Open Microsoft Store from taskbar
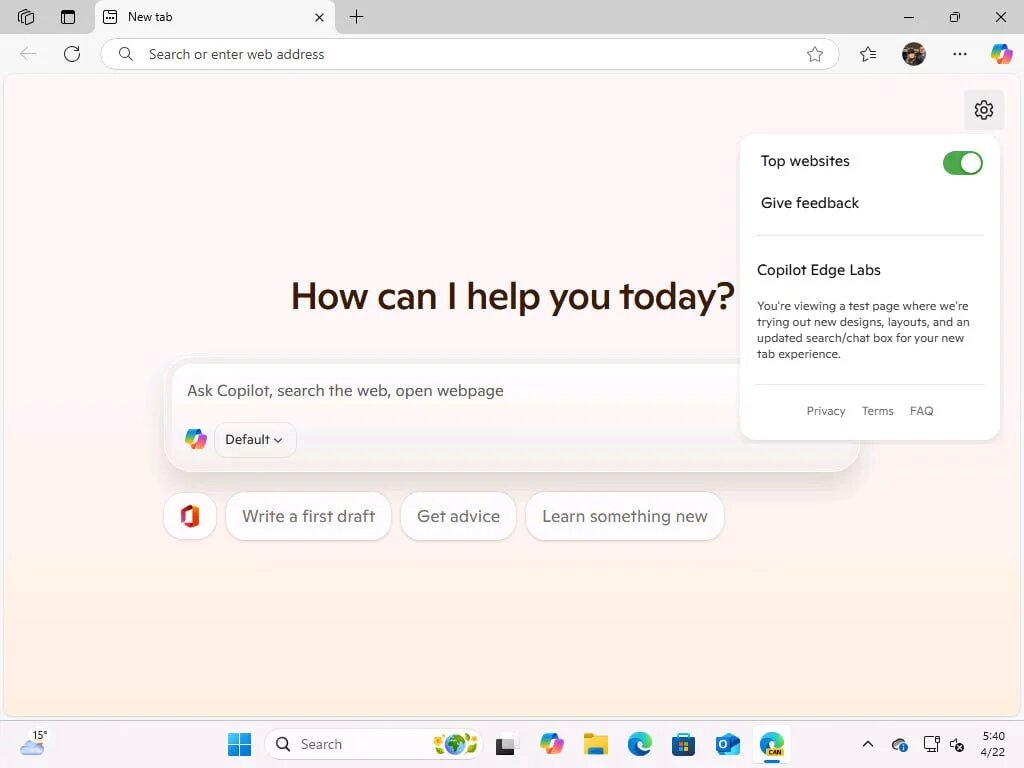Image resolution: width=1024 pixels, height=768 pixels. (683, 744)
